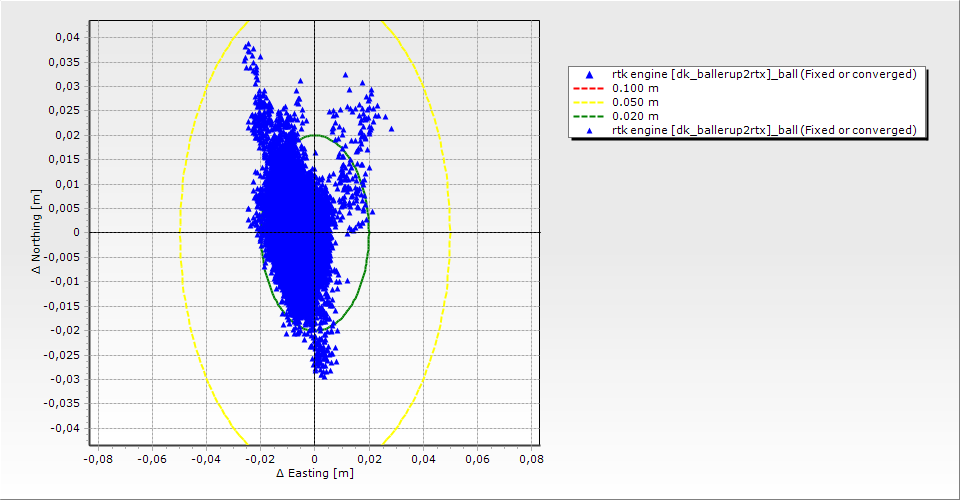Click the Δ Easting [m] axis title
Viewport: 960px width, 500px height.
coord(315,473)
